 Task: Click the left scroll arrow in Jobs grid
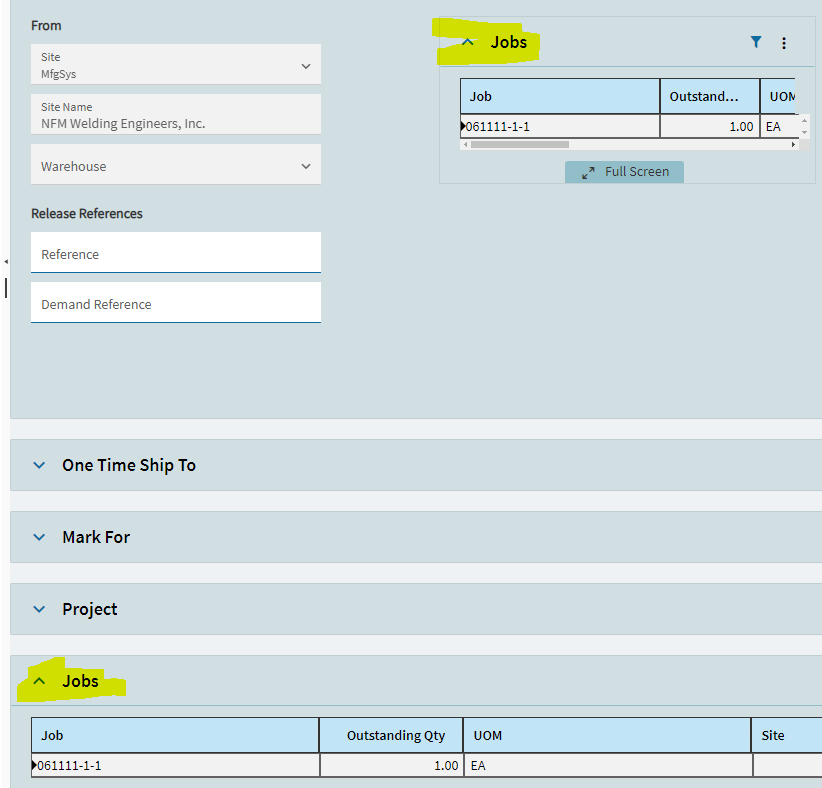pos(466,144)
